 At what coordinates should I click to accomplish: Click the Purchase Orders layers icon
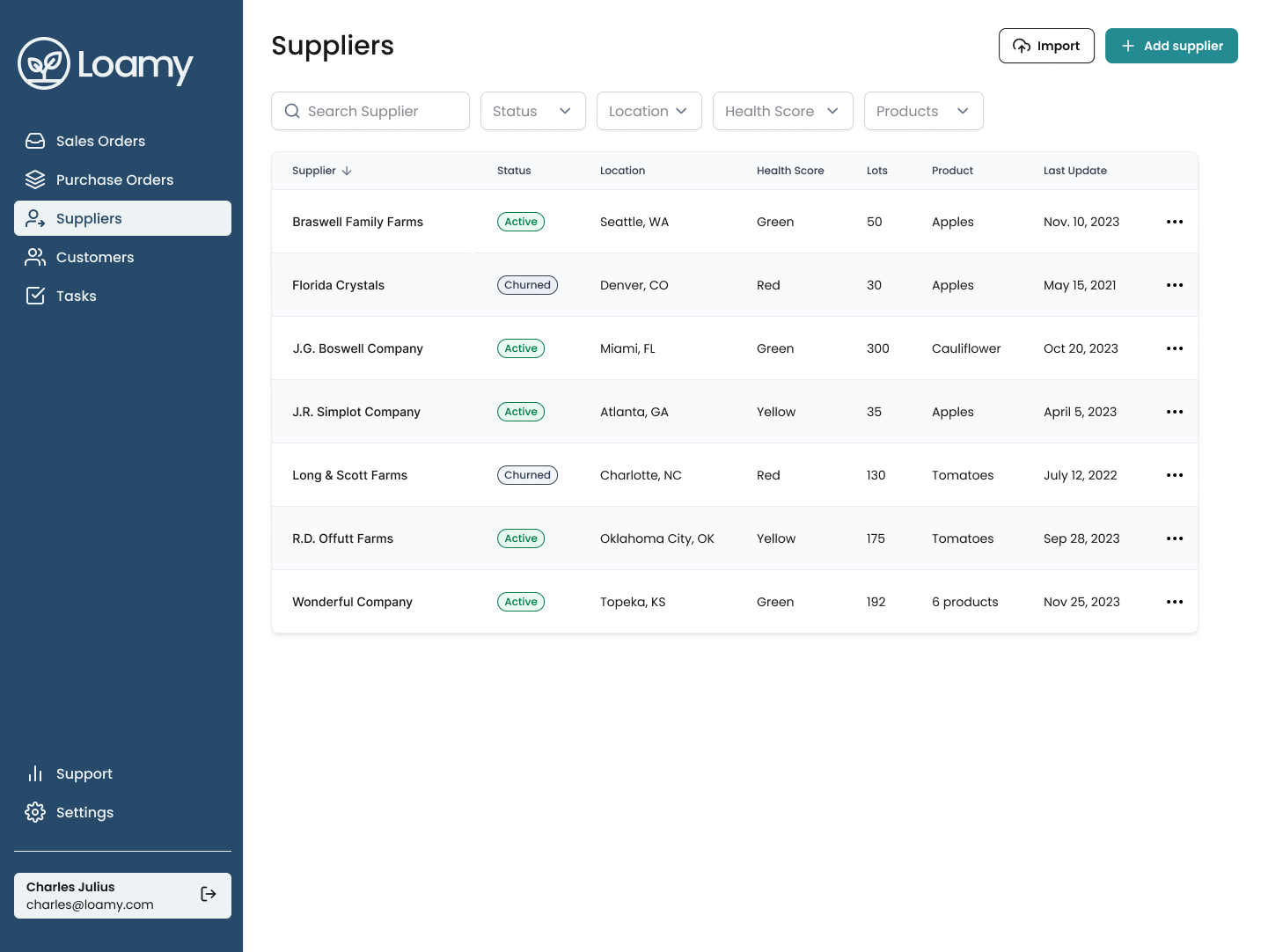[x=35, y=179]
